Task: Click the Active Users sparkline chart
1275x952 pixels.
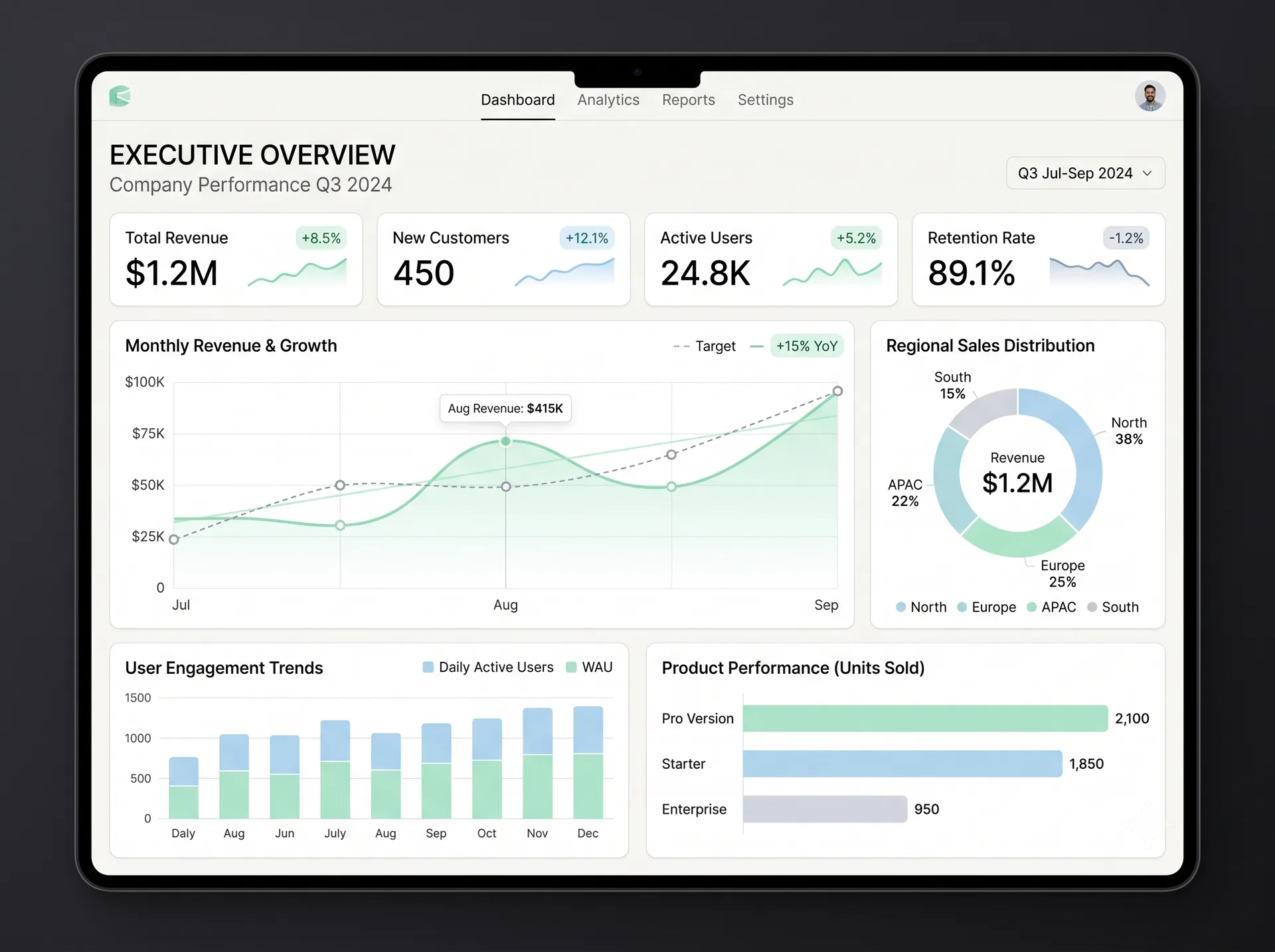Action: coord(832,273)
